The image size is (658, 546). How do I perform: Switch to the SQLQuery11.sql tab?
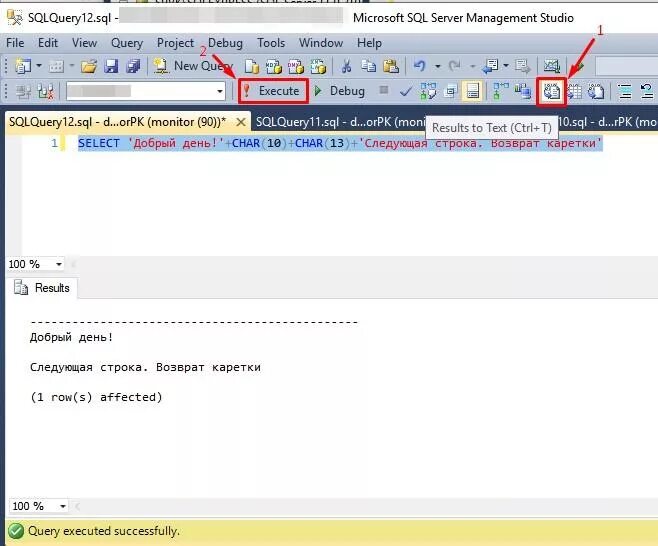[339, 122]
